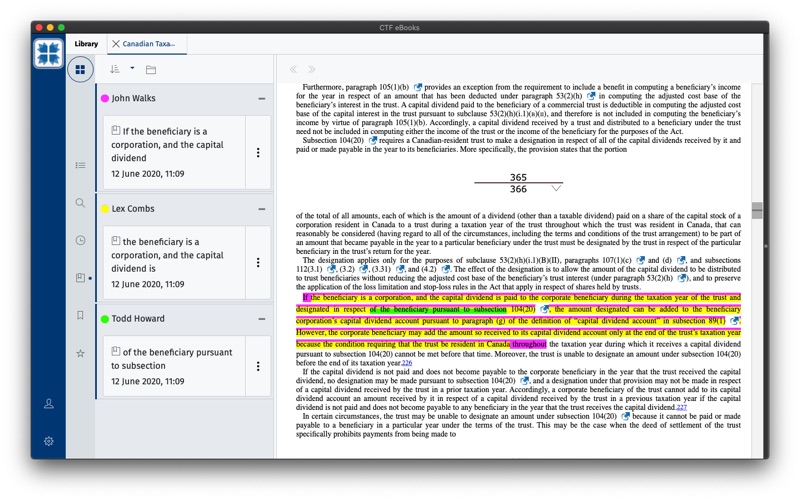Expand the 365/366 fraction dropdown arrow
Image resolution: width=800 pixels, height=500 pixels.
[556, 188]
